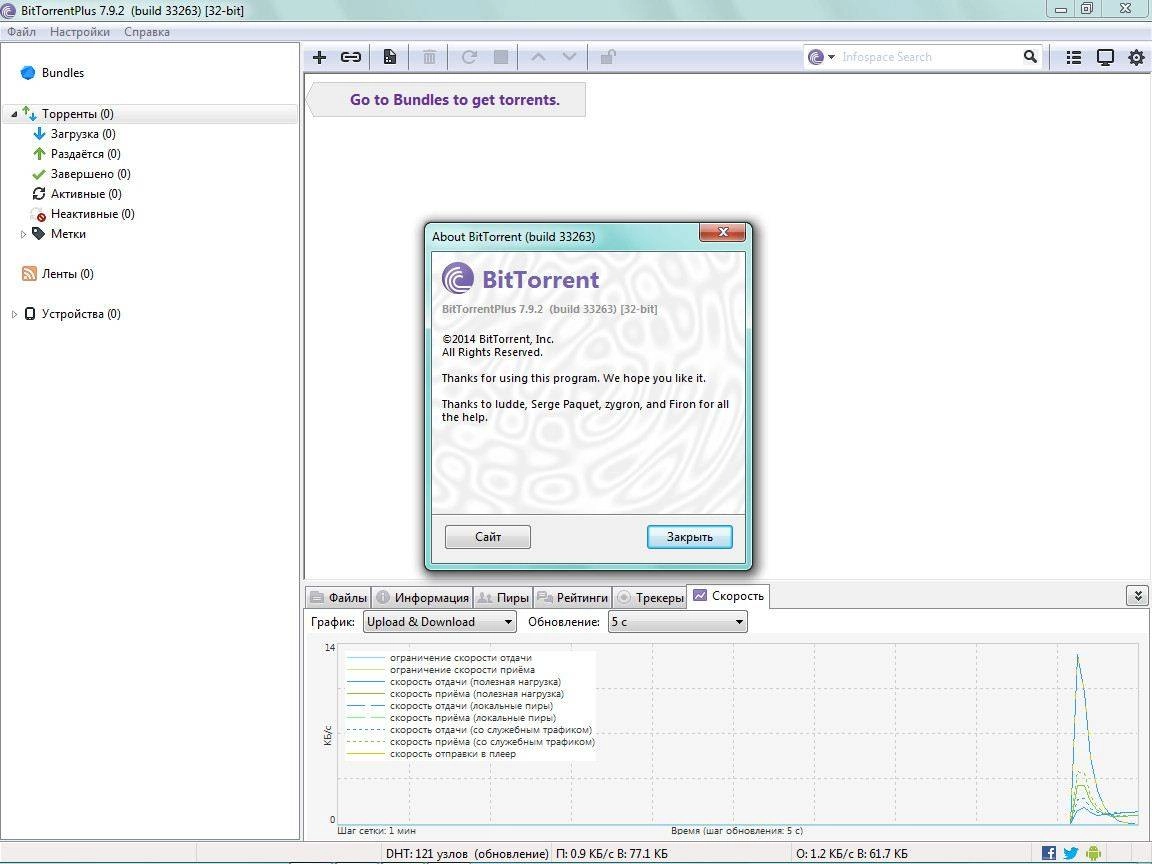Click the Unlock Bundle padlock icon
Viewport: 1152px width, 864px height.
click(608, 57)
